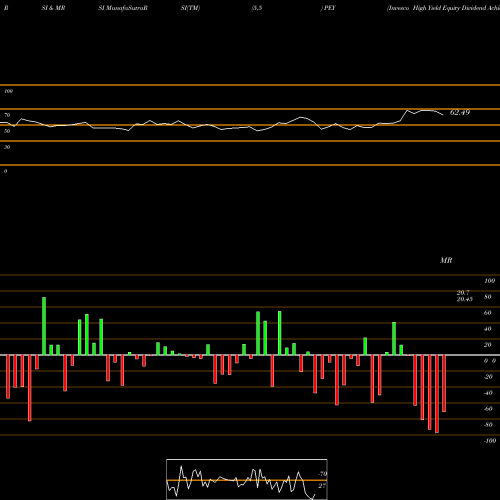Click the -100 label on the MR axis

click(x=490, y=441)
